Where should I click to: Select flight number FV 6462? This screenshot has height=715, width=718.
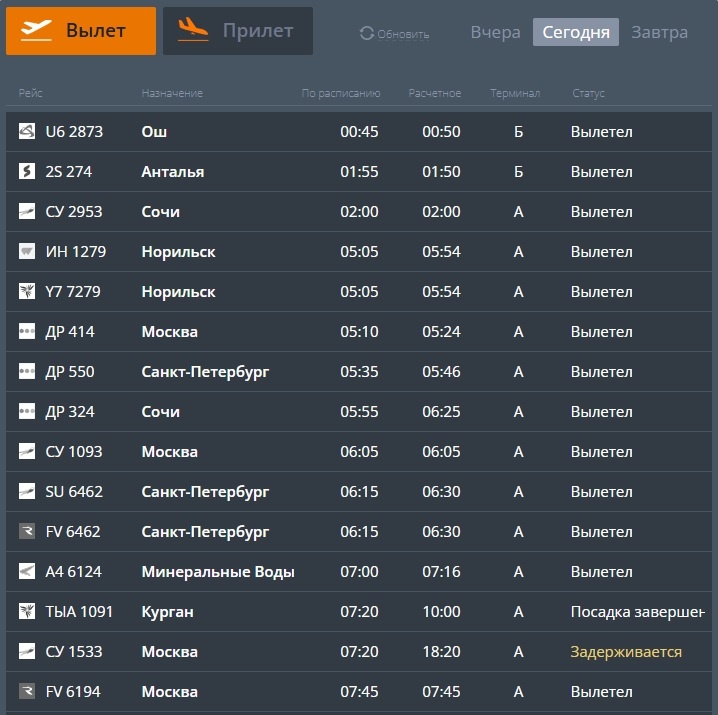point(73,532)
